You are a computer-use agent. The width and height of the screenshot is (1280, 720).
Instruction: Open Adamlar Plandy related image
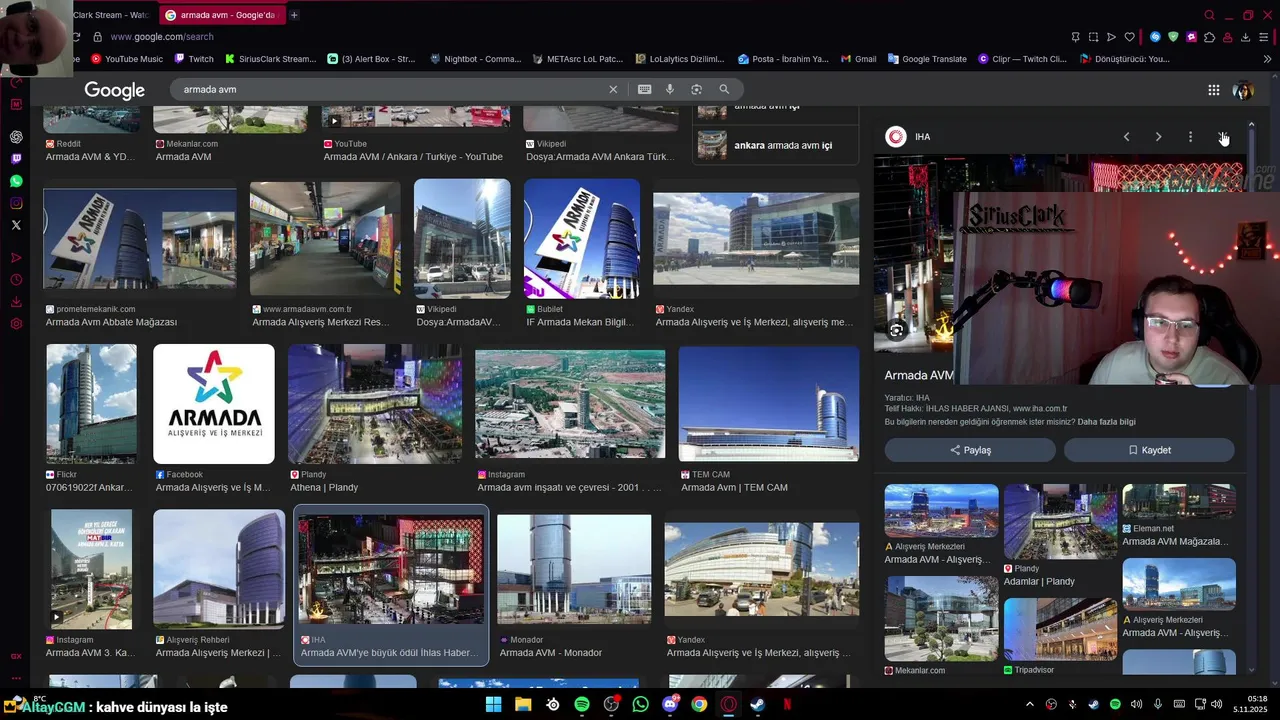(1060, 522)
